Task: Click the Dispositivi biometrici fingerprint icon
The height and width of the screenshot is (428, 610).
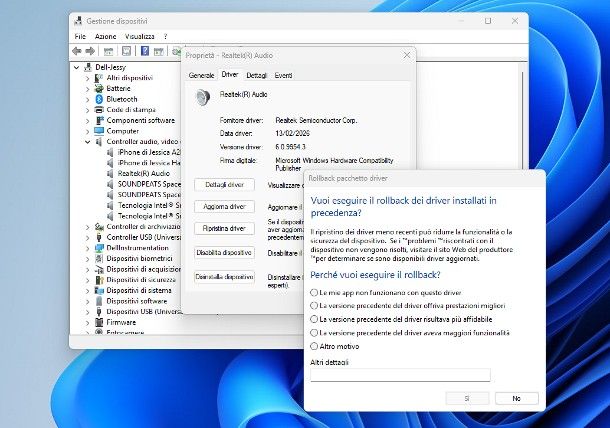Action: [x=99, y=258]
